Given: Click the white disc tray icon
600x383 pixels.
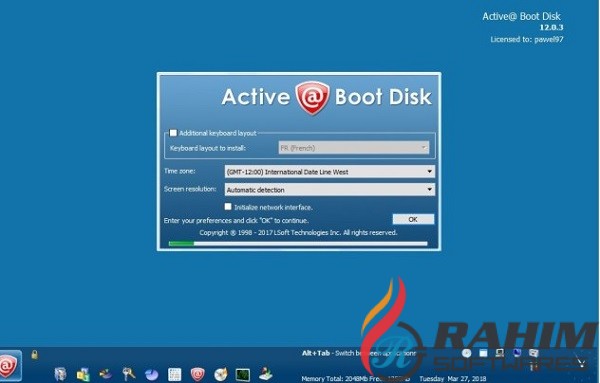Looking at the screenshot, I should pos(466,353).
